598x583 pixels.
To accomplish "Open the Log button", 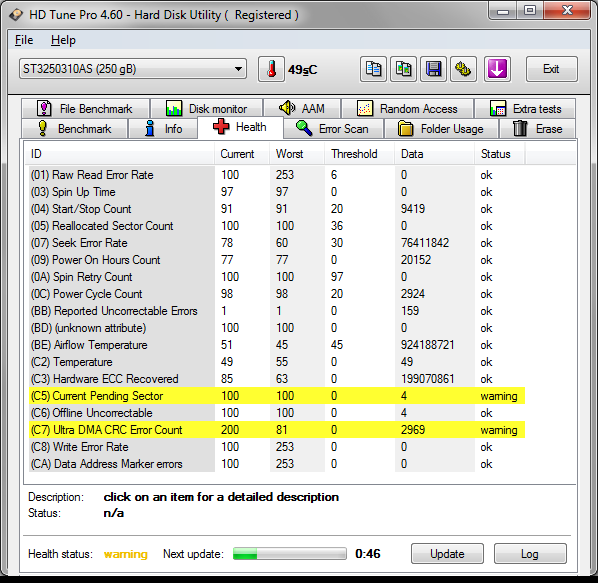I will (530, 553).
